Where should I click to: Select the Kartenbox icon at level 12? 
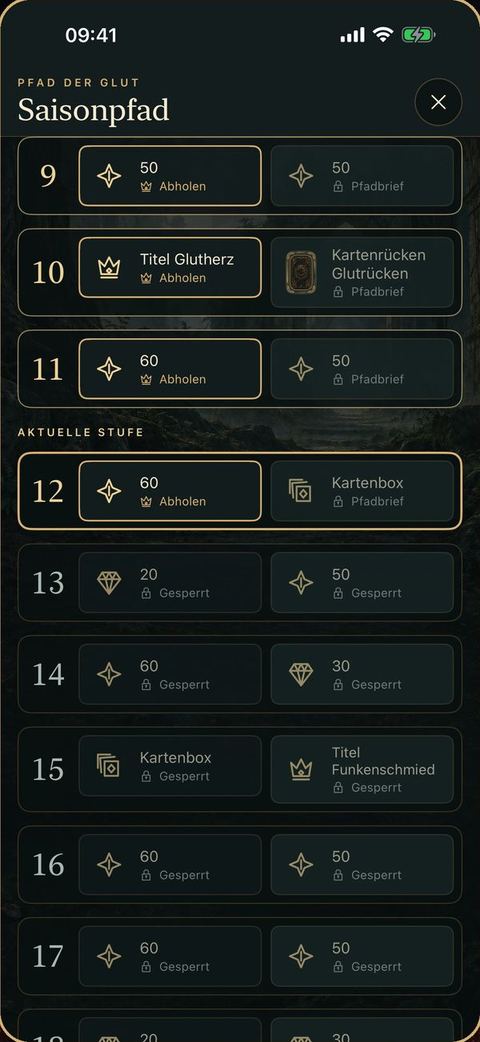[x=300, y=491]
